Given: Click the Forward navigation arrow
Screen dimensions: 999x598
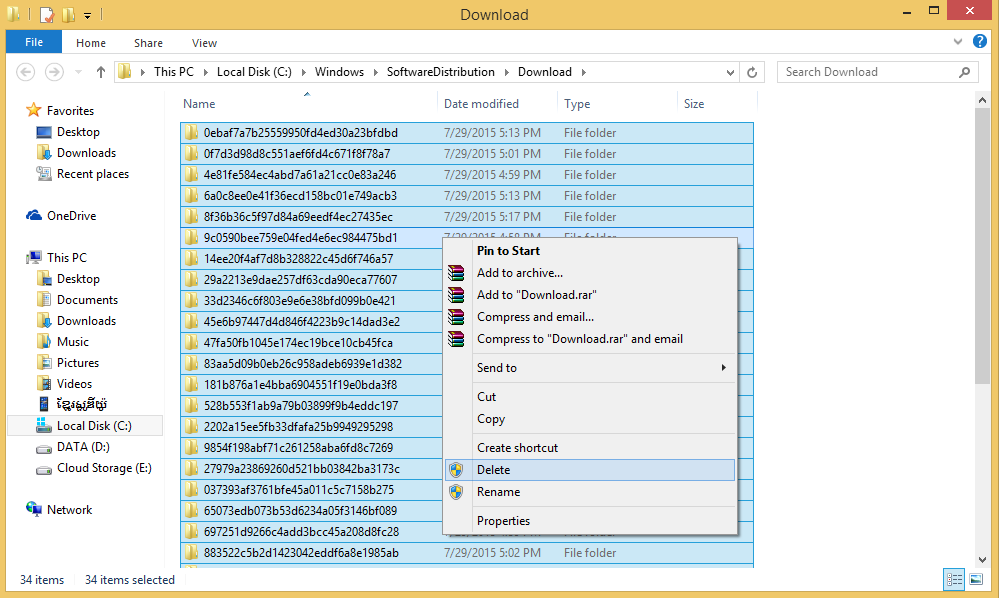Looking at the screenshot, I should pos(54,72).
